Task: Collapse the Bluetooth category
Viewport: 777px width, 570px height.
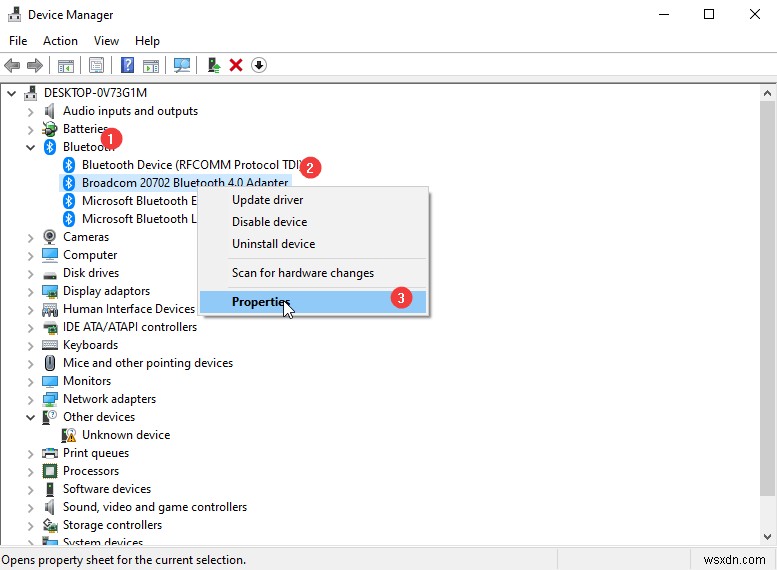Action: 30,147
